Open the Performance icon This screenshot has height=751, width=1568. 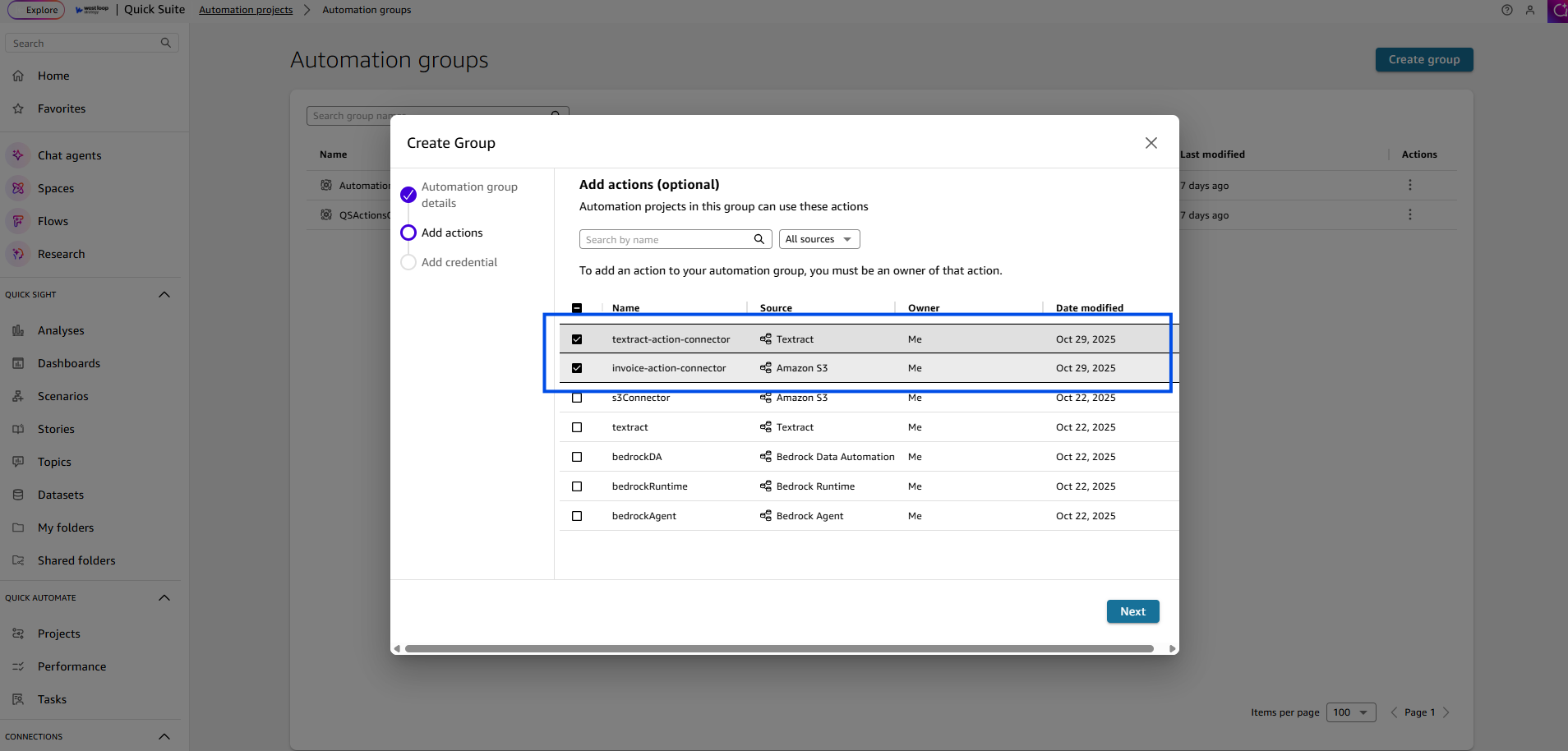point(18,666)
